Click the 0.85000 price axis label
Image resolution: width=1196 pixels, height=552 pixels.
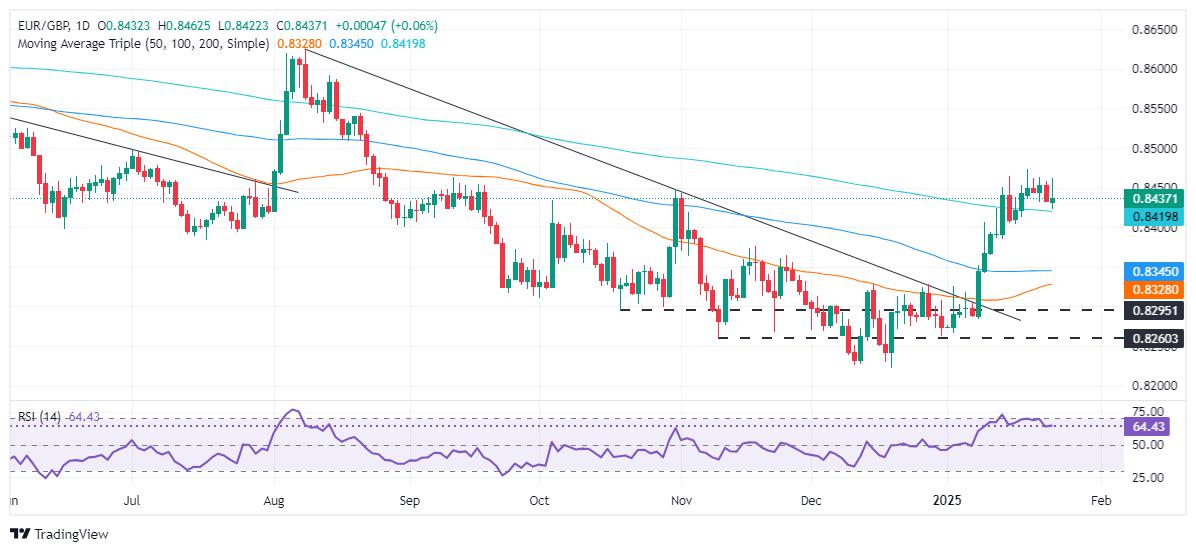[1153, 149]
